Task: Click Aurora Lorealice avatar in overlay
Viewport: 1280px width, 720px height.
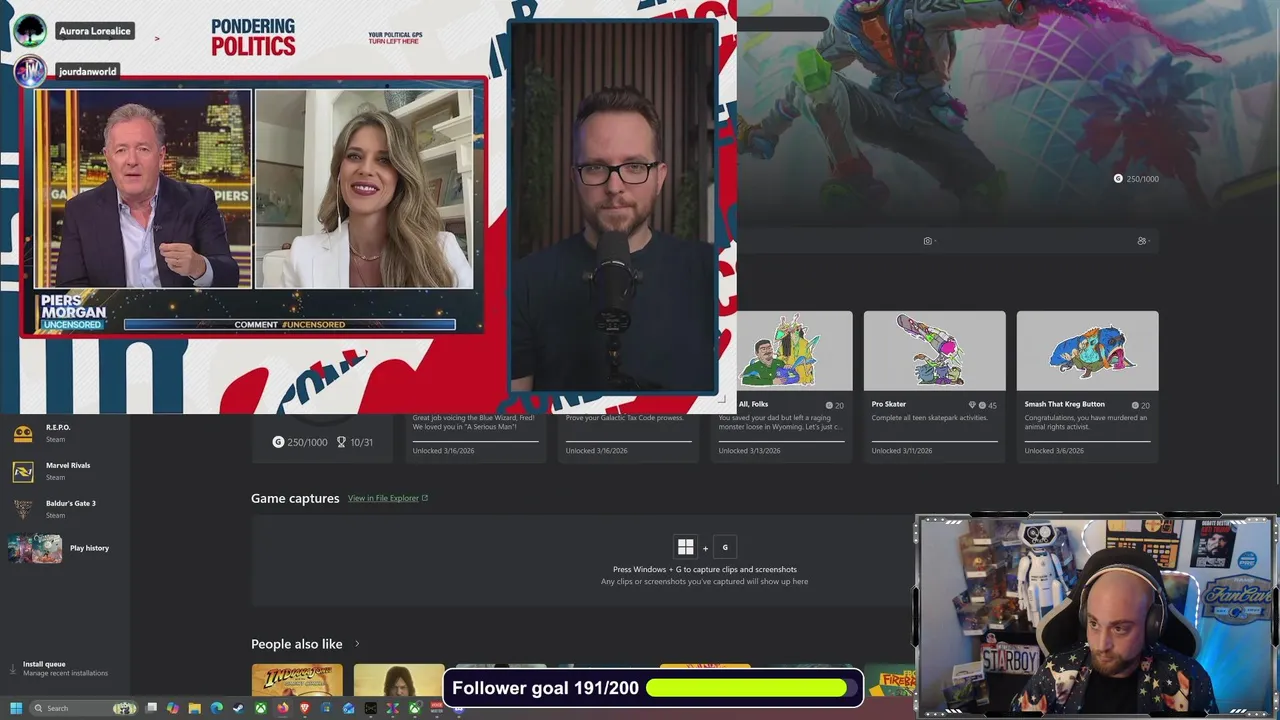Action: click(29, 31)
